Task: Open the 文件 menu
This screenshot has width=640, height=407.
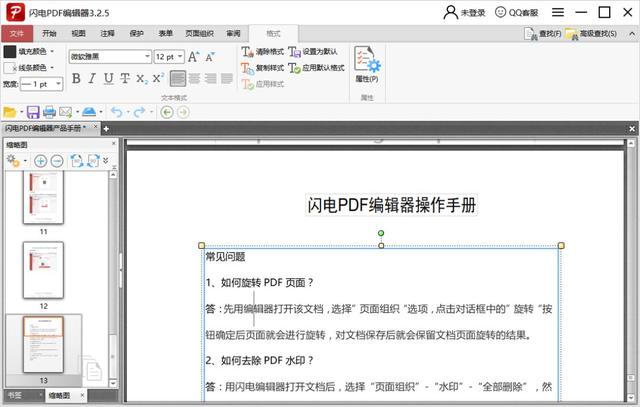Action: 17,33
